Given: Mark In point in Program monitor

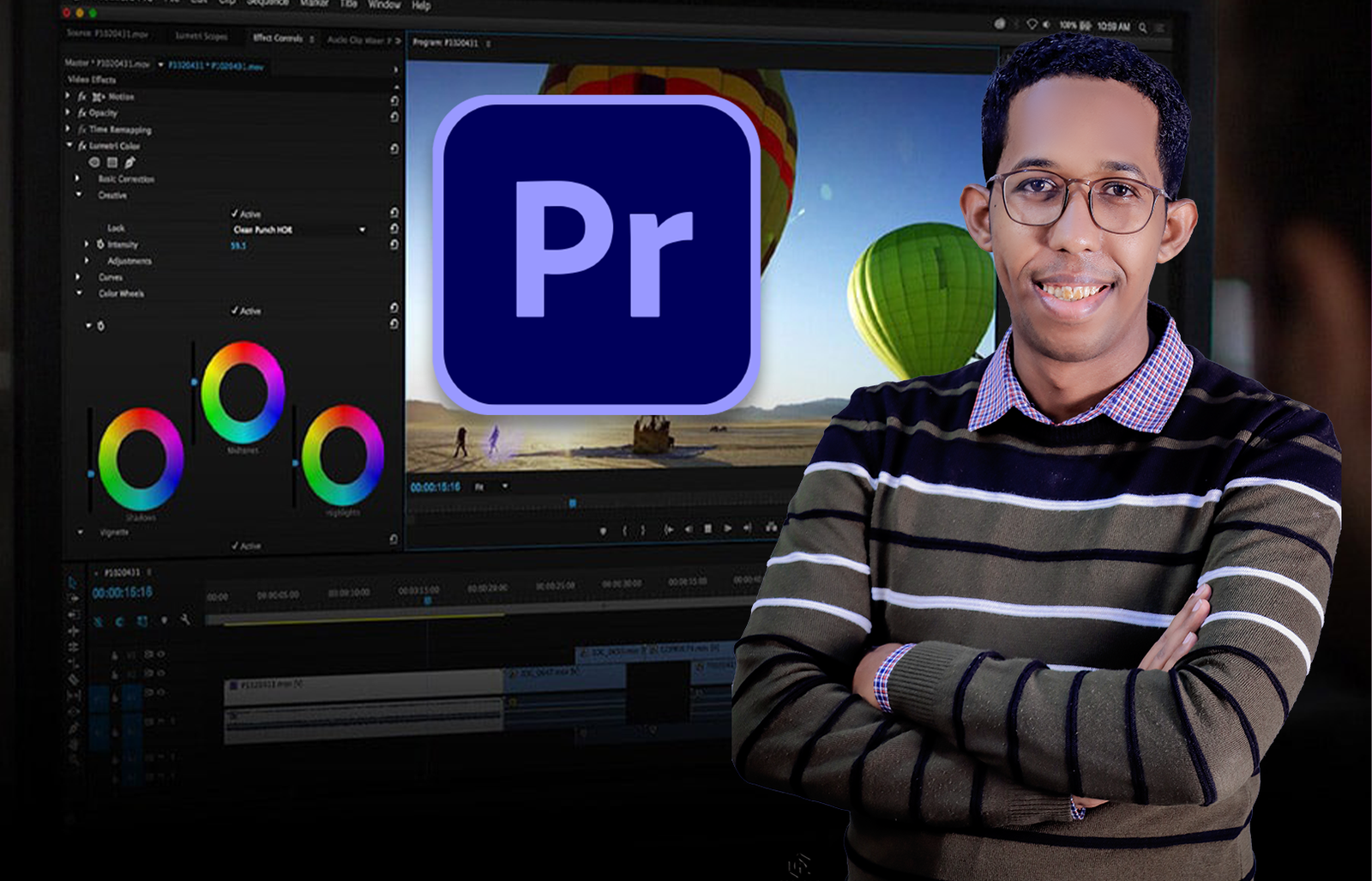Looking at the screenshot, I should point(624,530).
